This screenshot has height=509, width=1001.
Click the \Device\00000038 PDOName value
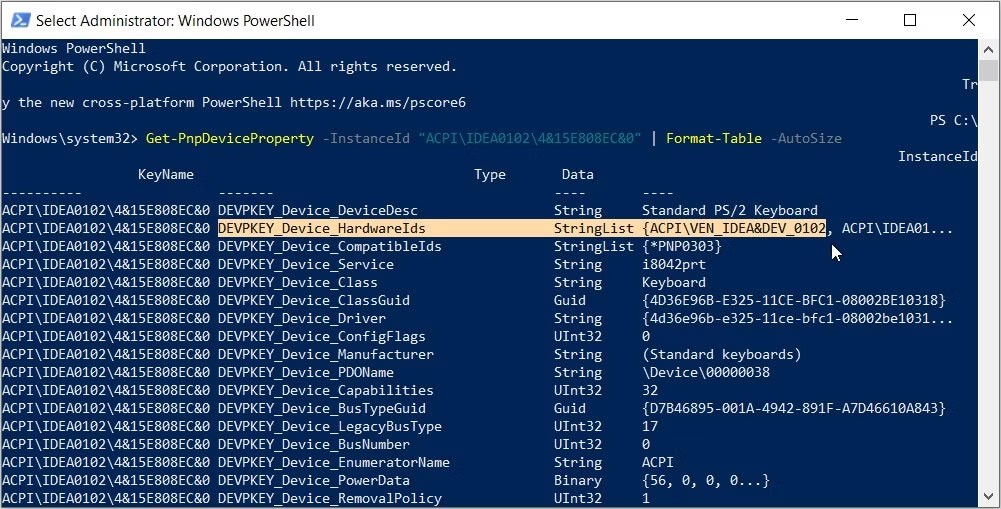(x=707, y=373)
